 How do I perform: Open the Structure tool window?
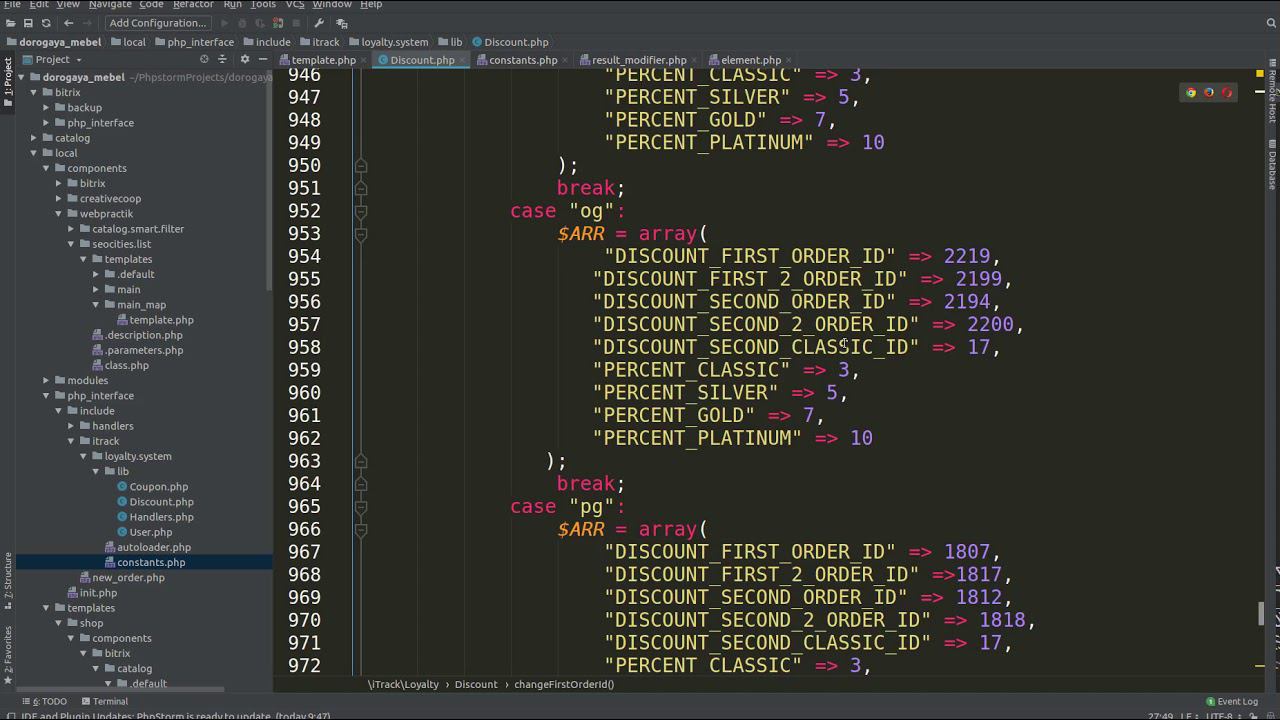[x=7, y=579]
